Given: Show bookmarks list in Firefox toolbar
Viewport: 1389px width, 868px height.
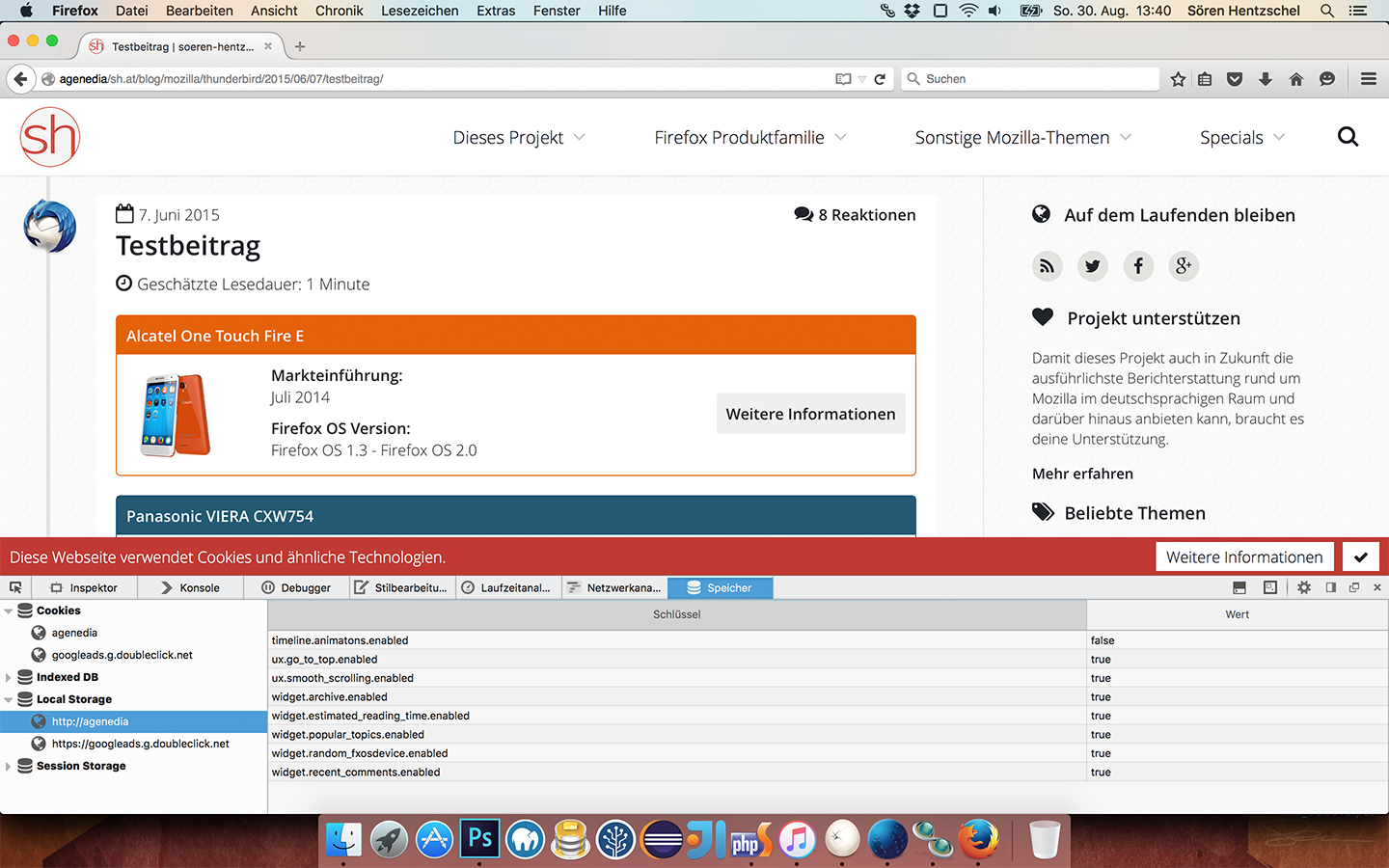Looking at the screenshot, I should pos(1205,79).
